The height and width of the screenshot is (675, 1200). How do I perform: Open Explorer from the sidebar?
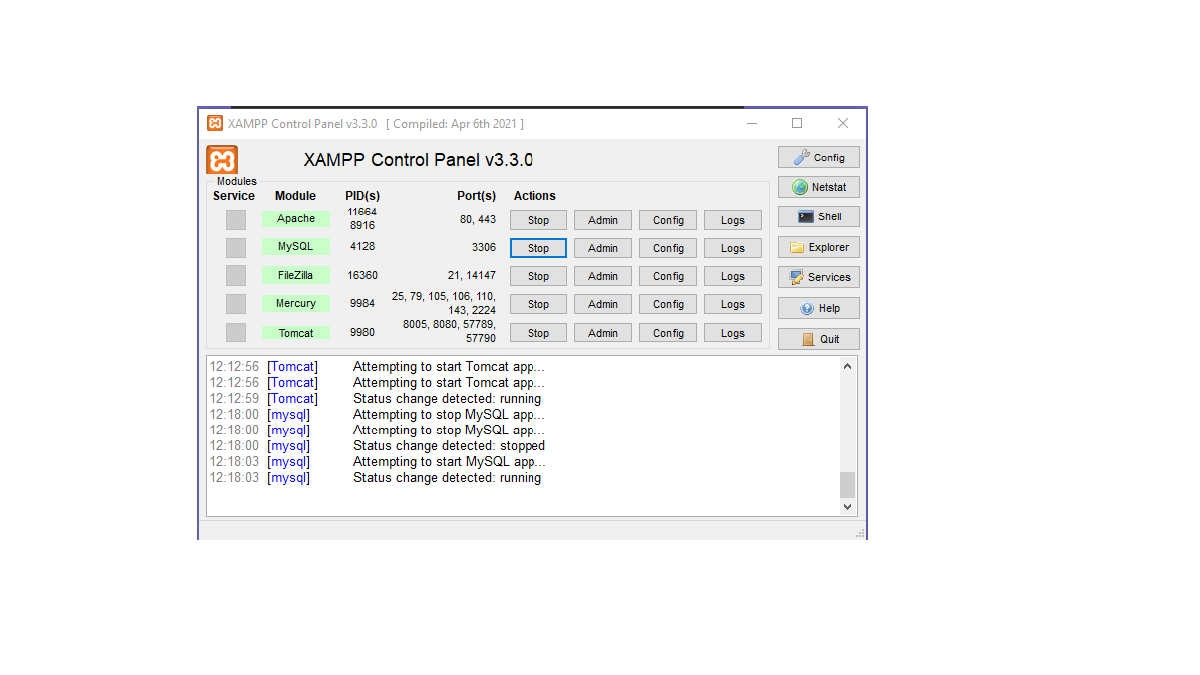click(x=819, y=247)
